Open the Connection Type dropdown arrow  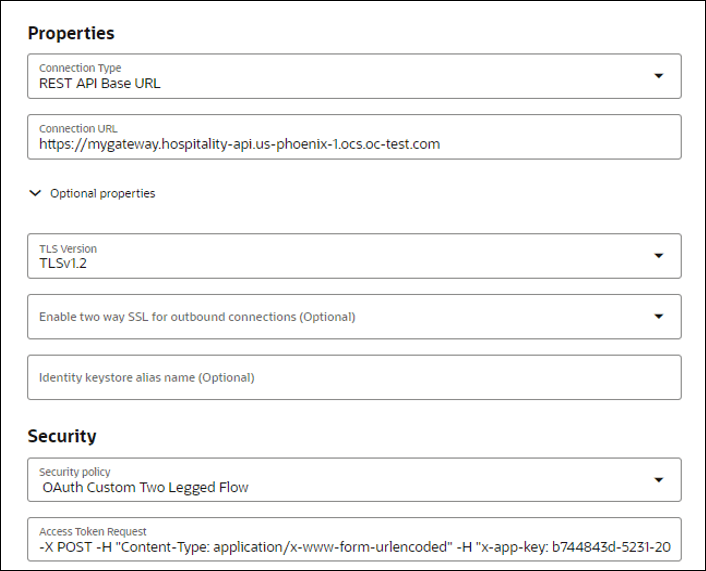tap(658, 76)
